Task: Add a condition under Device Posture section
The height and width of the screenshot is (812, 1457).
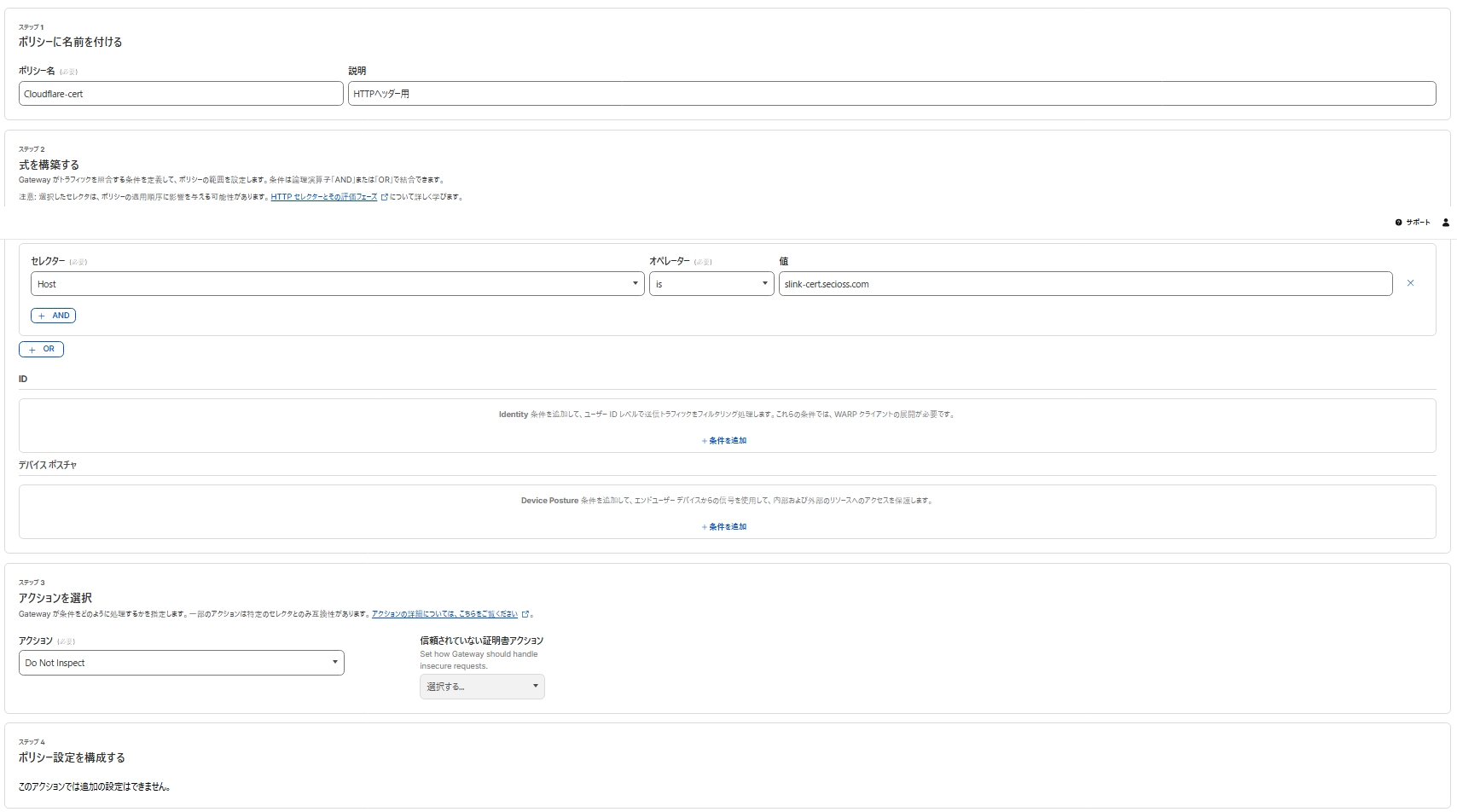Action: 724,527
